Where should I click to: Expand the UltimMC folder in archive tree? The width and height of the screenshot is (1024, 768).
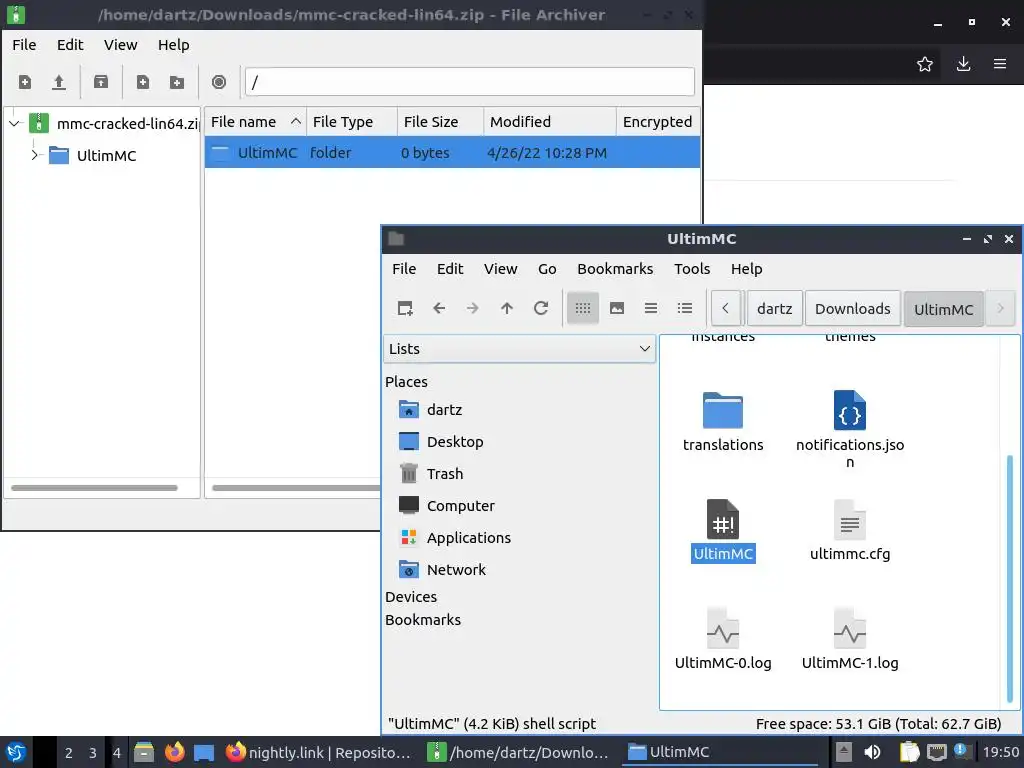pos(35,155)
